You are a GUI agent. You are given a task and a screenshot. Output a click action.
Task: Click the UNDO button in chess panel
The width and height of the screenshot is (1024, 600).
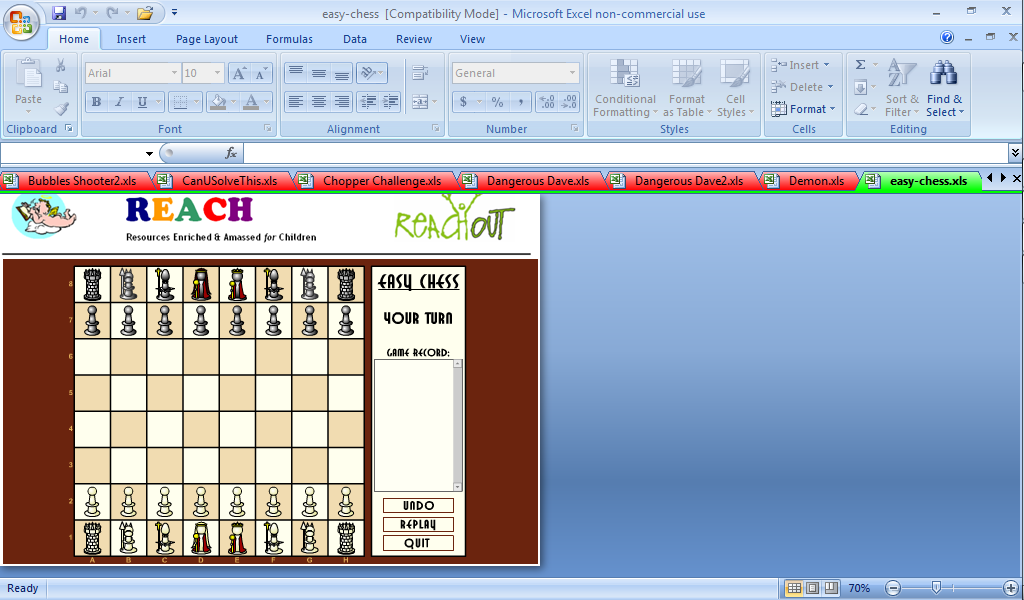418,505
